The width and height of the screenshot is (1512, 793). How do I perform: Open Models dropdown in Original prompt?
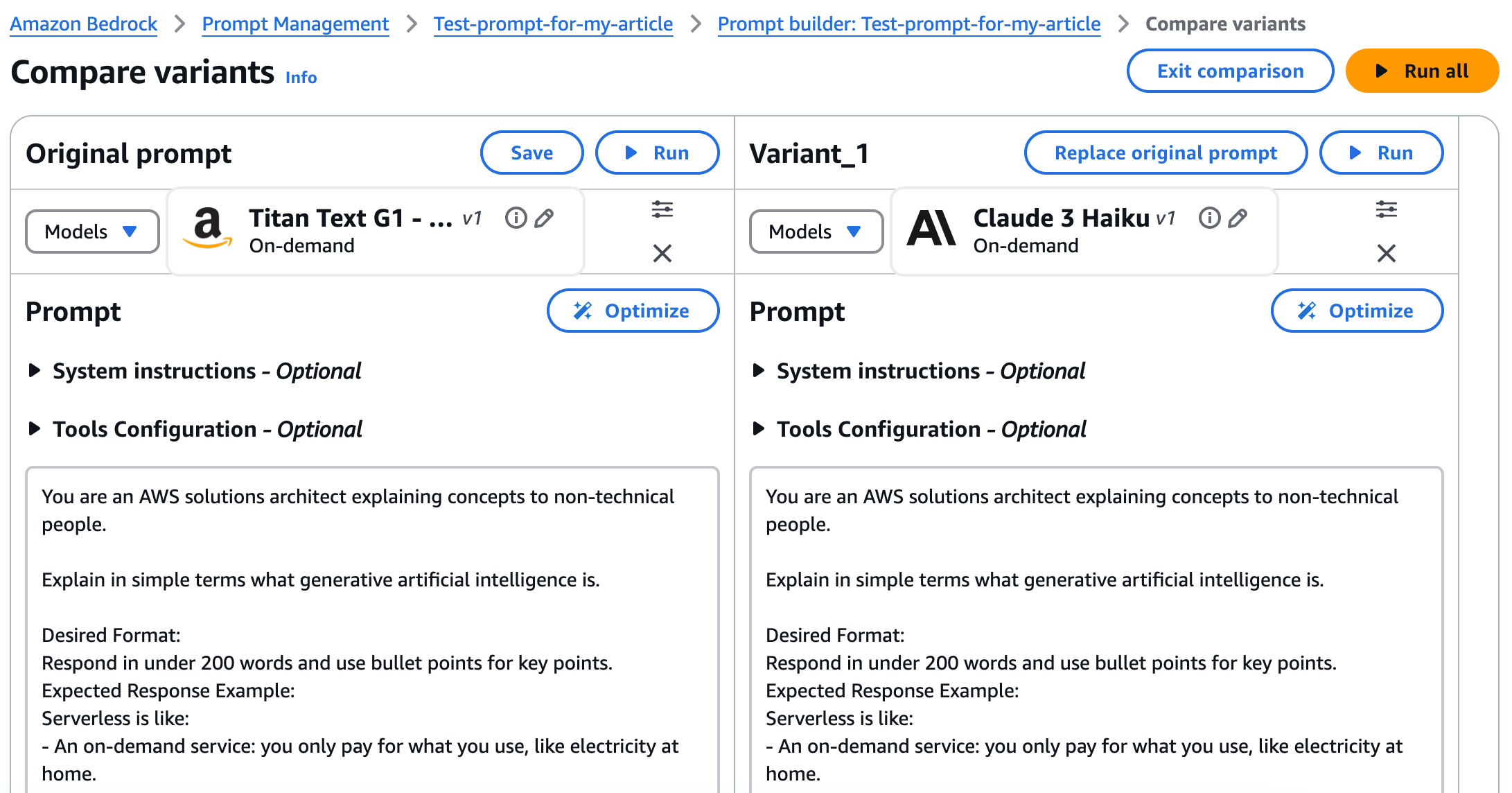(92, 232)
